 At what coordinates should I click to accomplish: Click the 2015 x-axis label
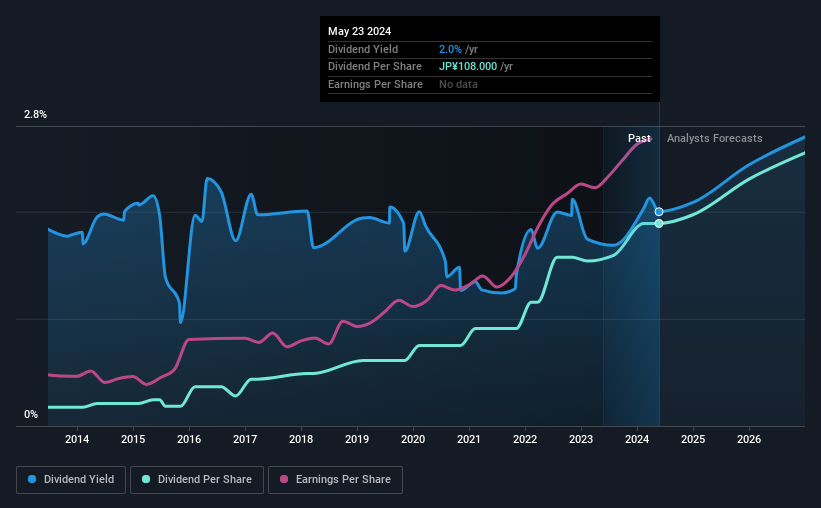[133, 439]
